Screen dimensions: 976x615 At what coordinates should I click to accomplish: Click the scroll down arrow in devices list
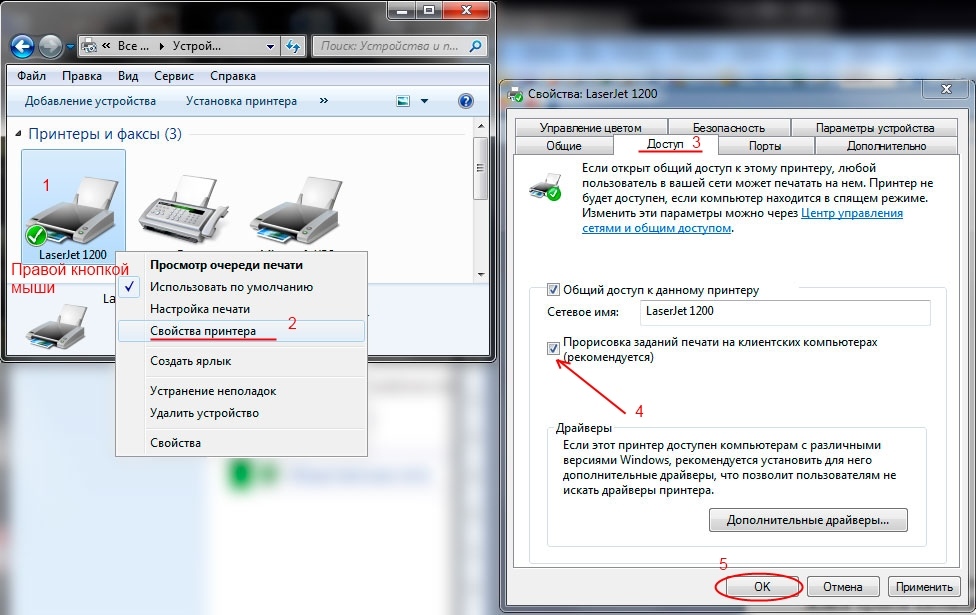point(481,274)
